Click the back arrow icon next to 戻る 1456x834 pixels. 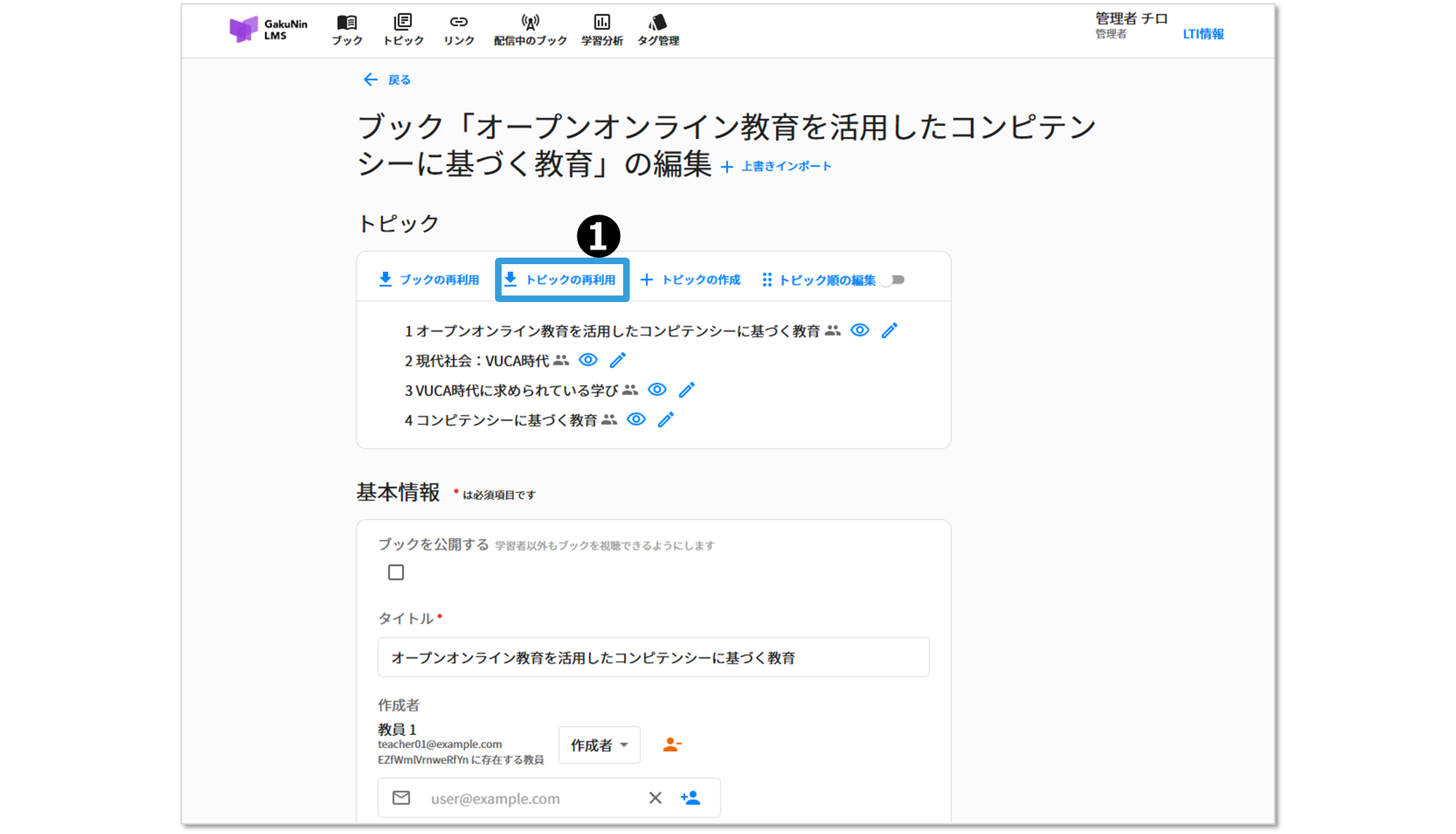click(x=371, y=80)
